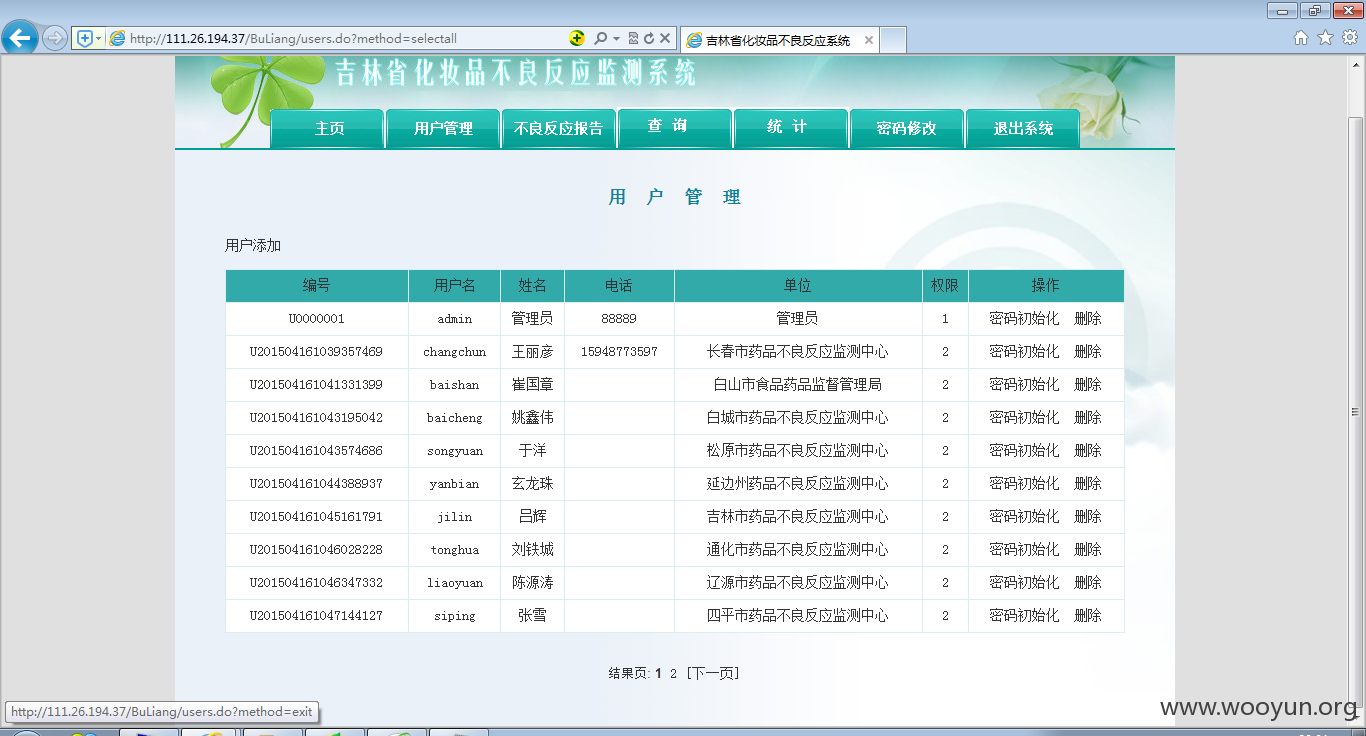This screenshot has width=1366, height=736.
Task: Click 密码初始化 for user tonghua
Action: pos(1024,550)
